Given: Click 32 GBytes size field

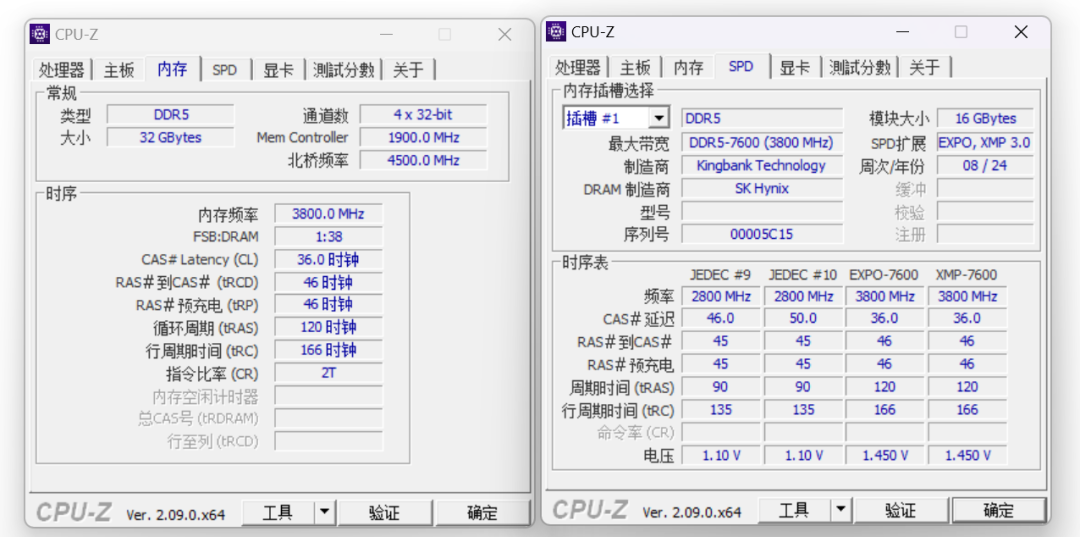Looking at the screenshot, I should [171, 138].
